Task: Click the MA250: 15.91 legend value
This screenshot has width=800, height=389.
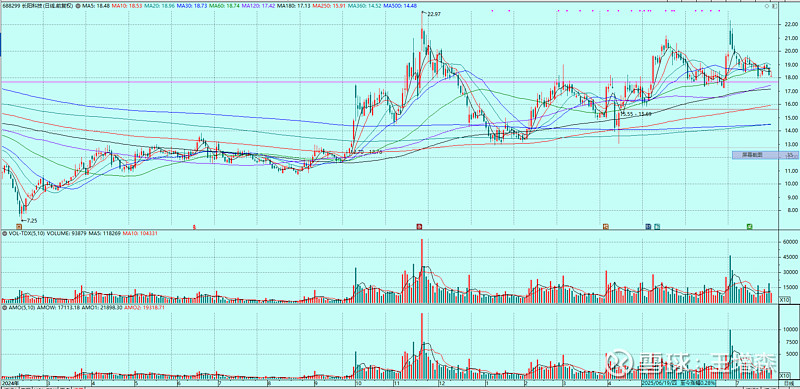Action: click(x=328, y=6)
